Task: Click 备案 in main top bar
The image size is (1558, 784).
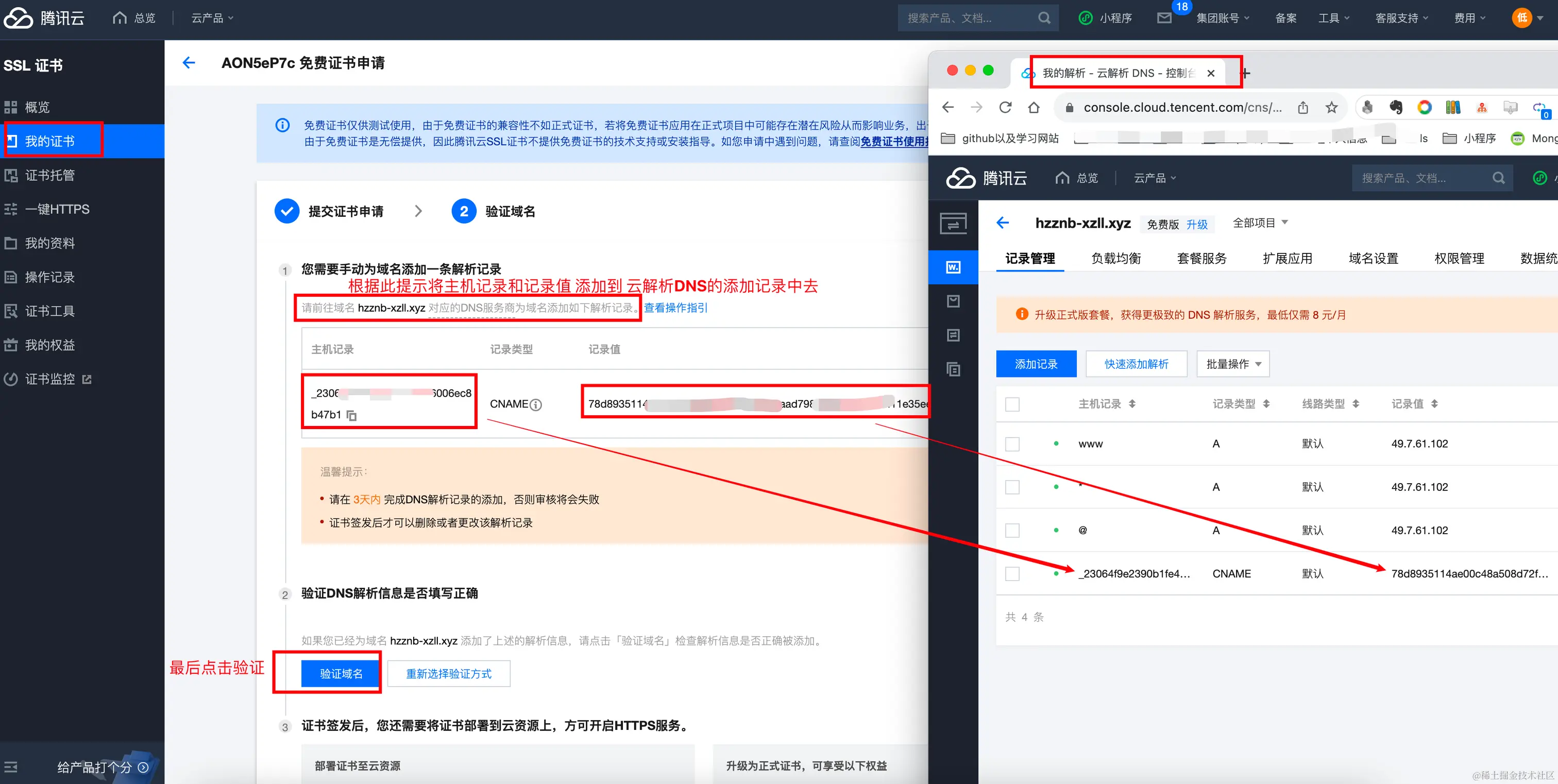Action: 1286,18
